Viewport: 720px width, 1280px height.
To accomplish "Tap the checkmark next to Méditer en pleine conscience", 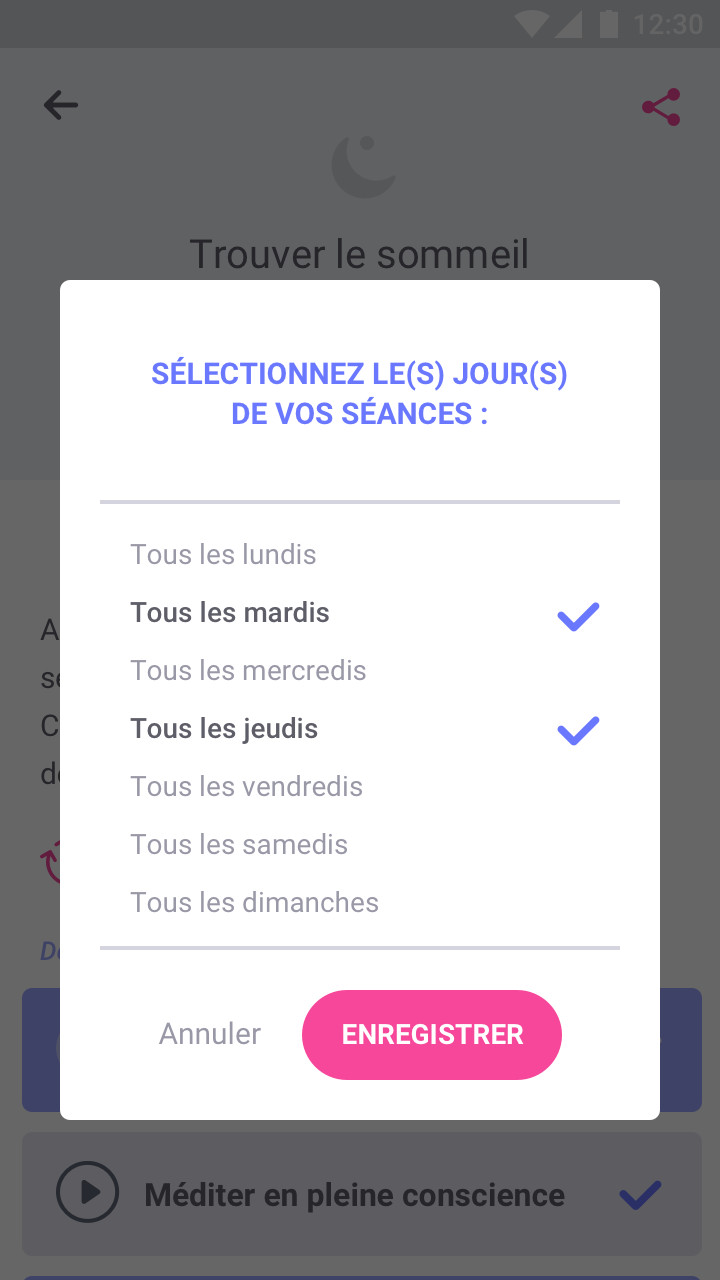I will [x=640, y=1194].
